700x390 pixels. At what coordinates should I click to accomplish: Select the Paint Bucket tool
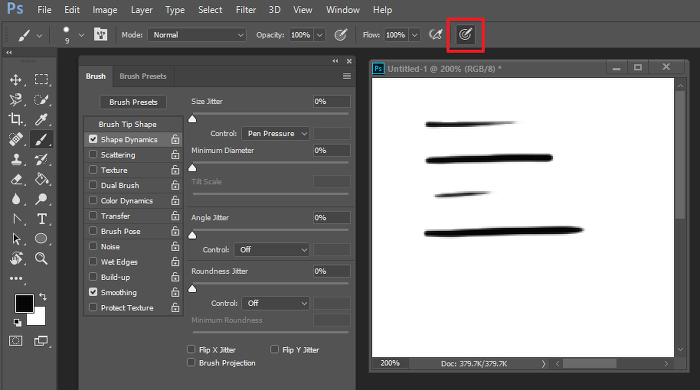coord(42,179)
